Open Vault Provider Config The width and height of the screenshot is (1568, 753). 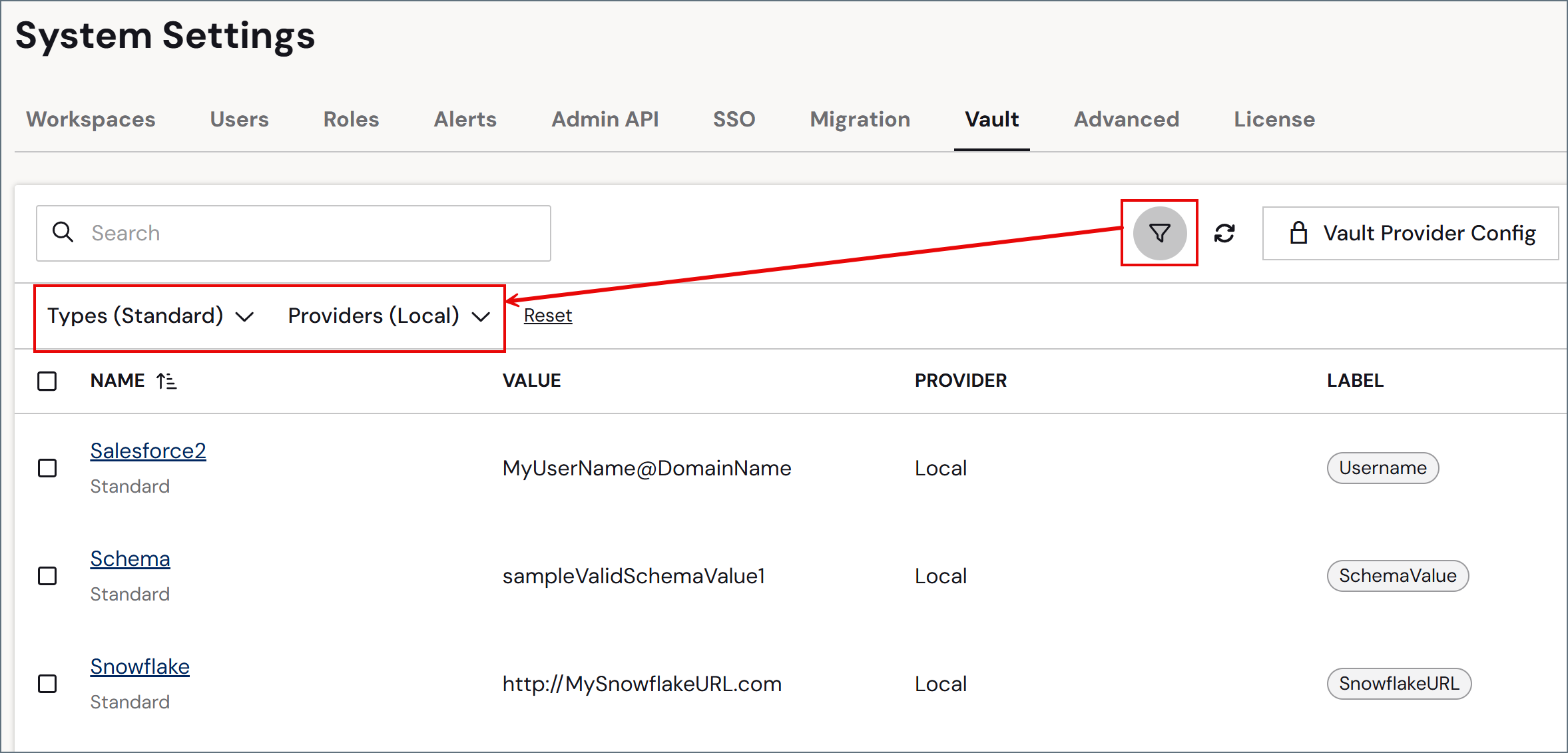click(x=1410, y=233)
